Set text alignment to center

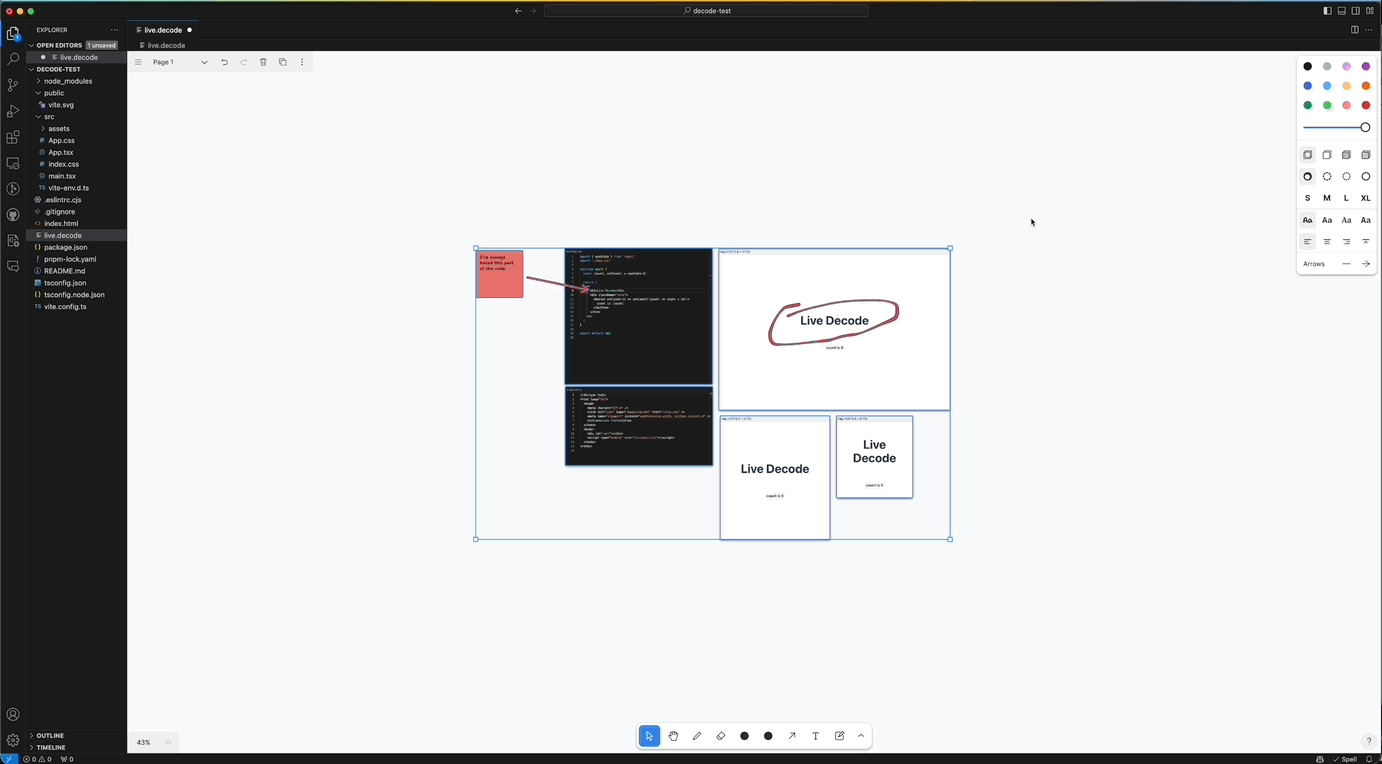coord(1327,242)
